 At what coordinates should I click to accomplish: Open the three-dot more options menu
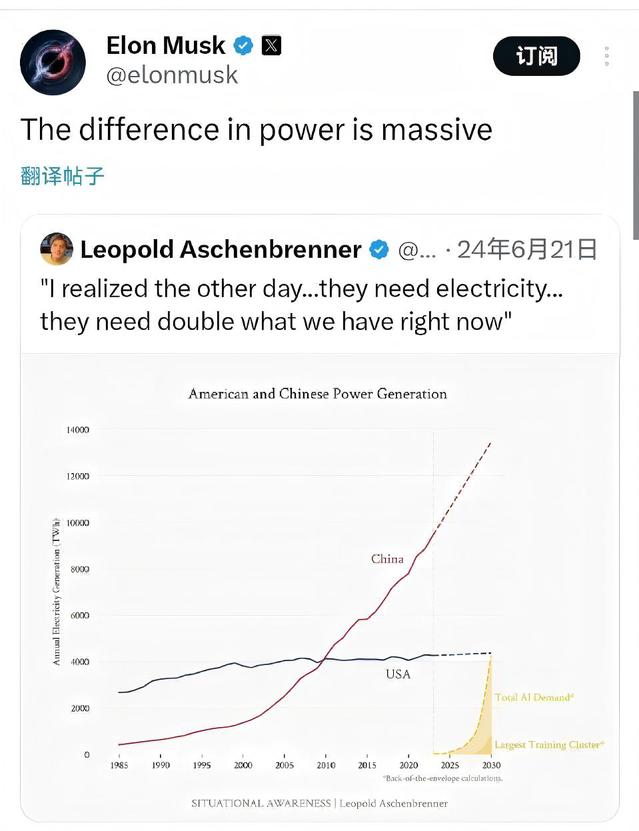[x=607, y=56]
